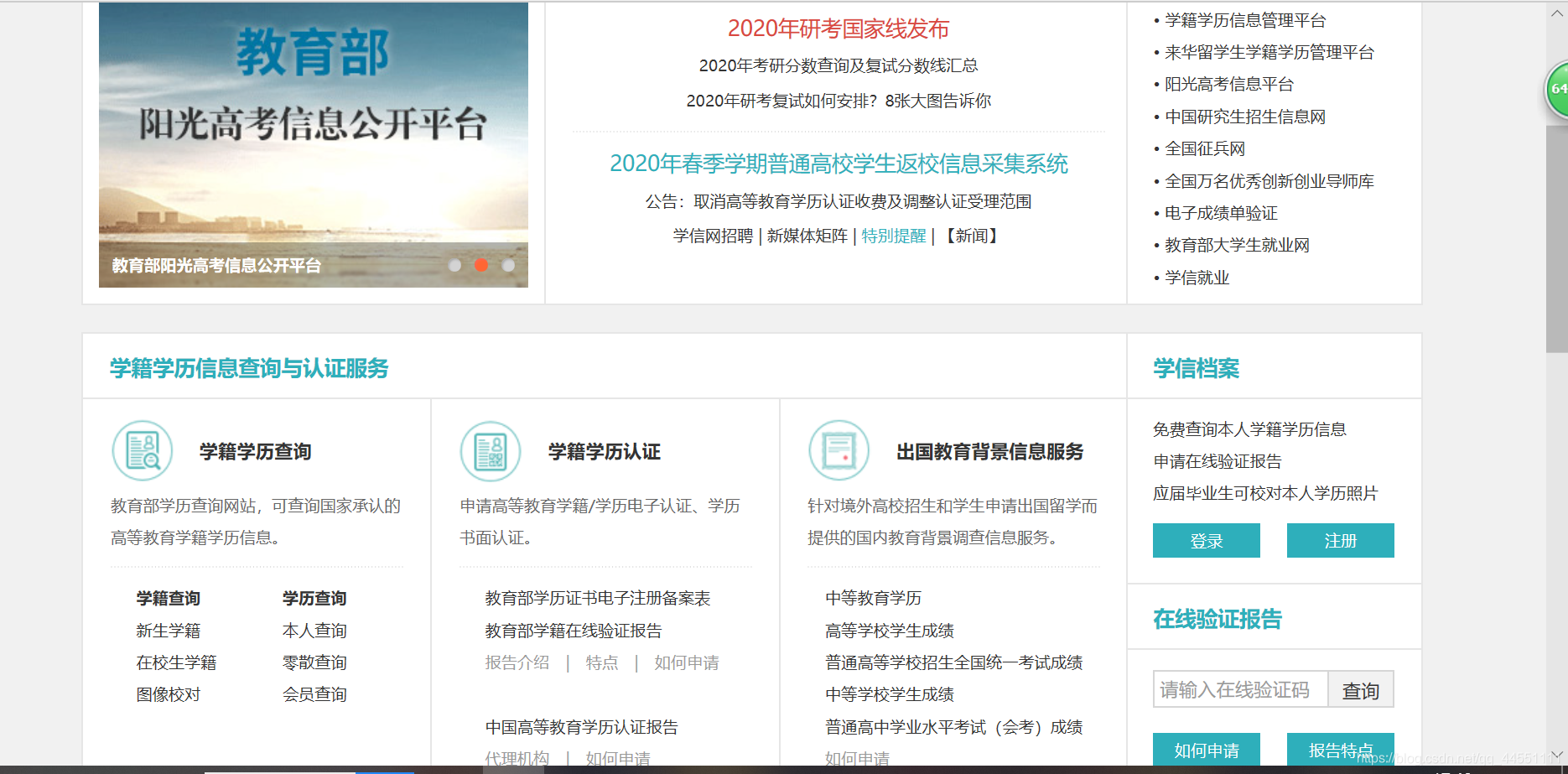Open 2020年研考复试如何安排 article

point(839,101)
